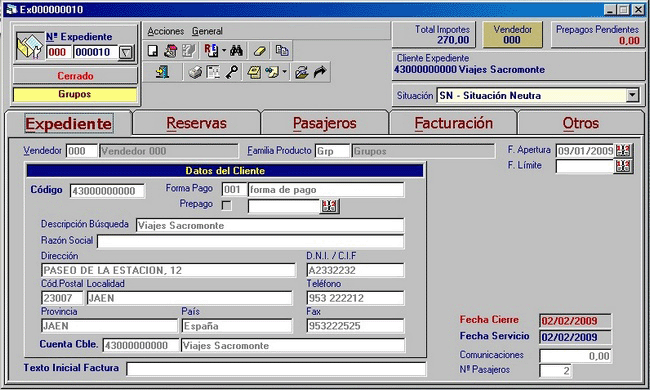Click the yellow stacked notes icon
The height and width of the screenshot is (390, 650).
(254, 73)
